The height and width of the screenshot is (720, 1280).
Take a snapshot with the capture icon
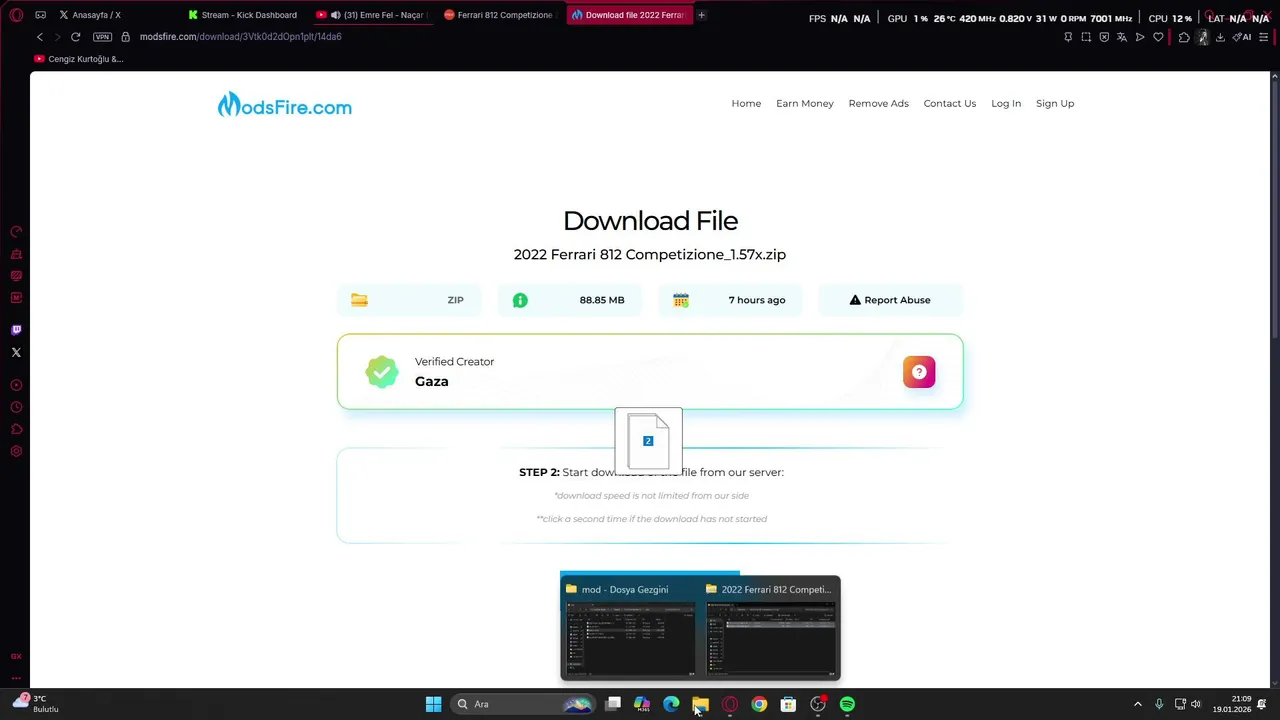tap(1086, 37)
